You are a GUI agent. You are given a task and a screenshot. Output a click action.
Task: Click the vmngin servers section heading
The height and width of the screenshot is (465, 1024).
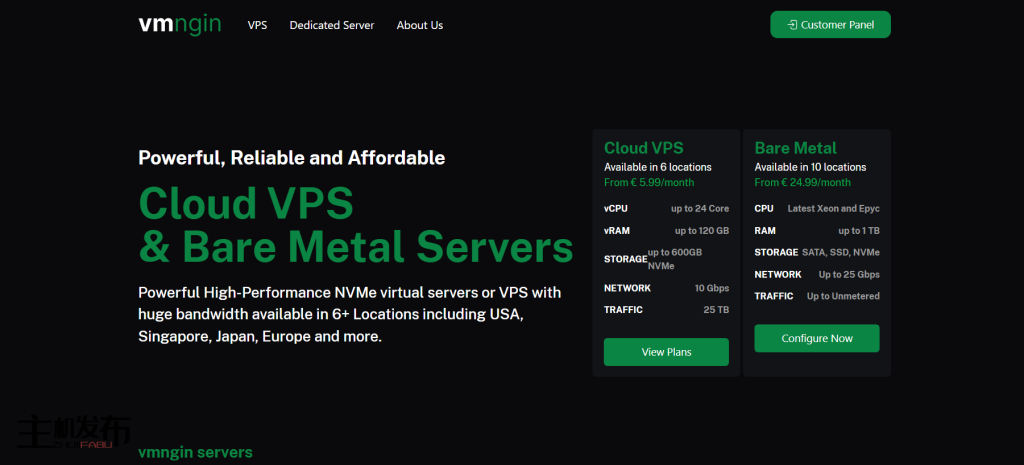(x=195, y=452)
